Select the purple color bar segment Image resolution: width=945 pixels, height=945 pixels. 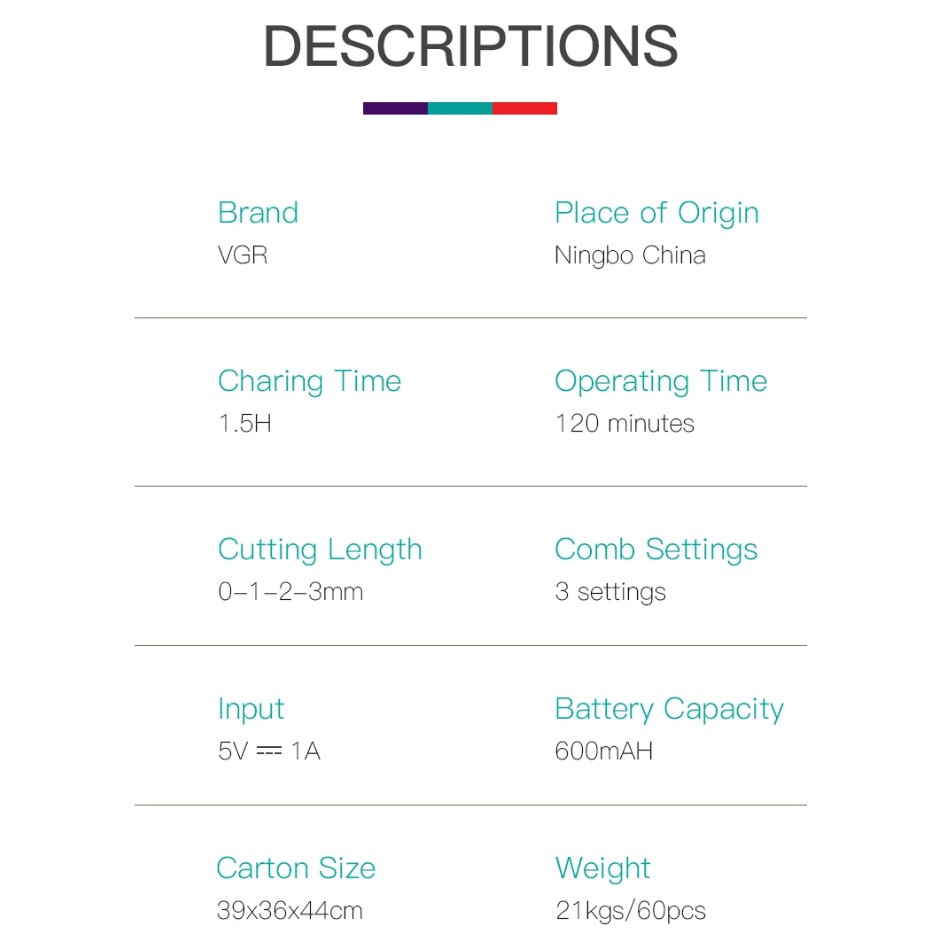pyautogui.click(x=395, y=108)
